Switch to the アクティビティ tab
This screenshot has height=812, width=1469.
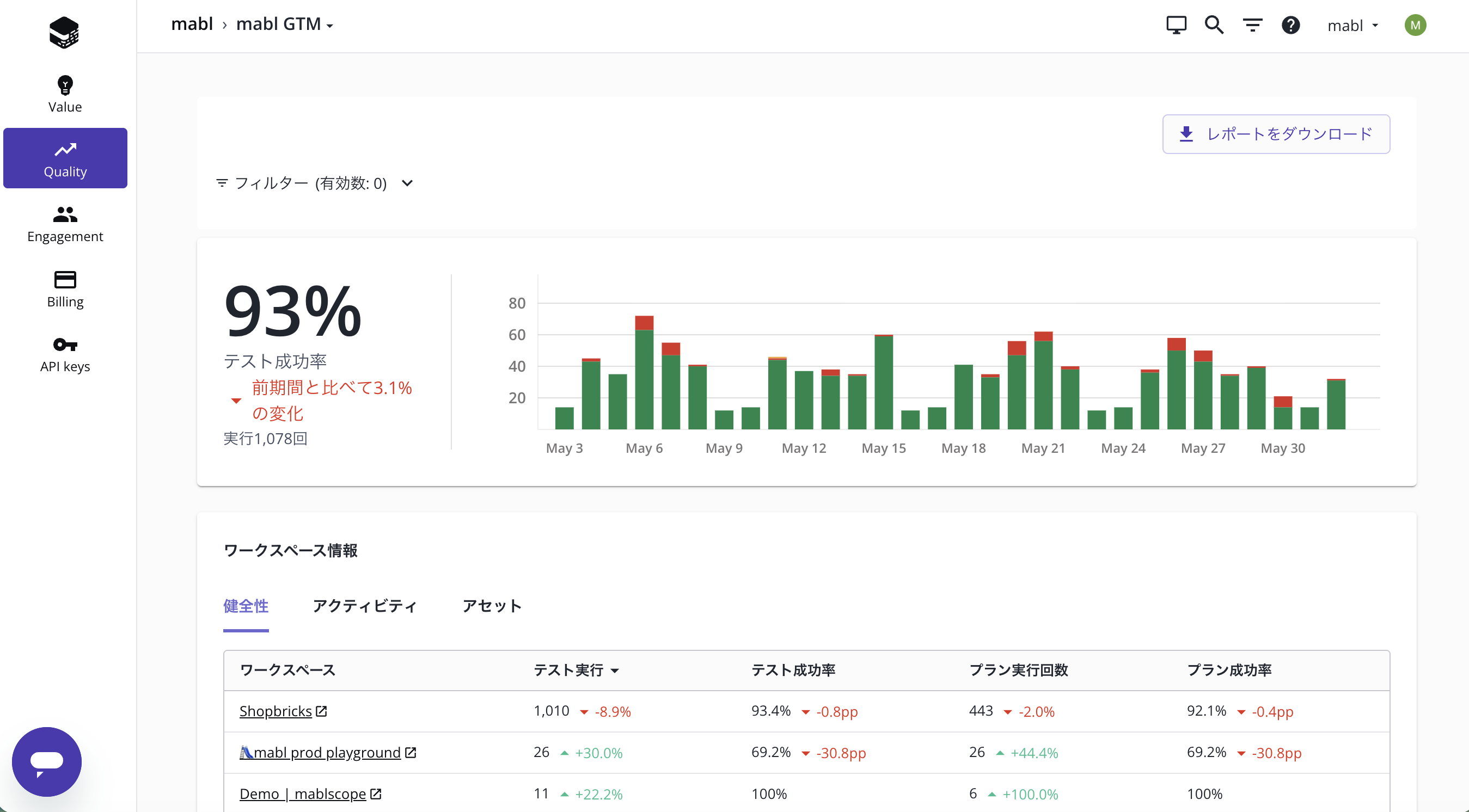point(365,606)
